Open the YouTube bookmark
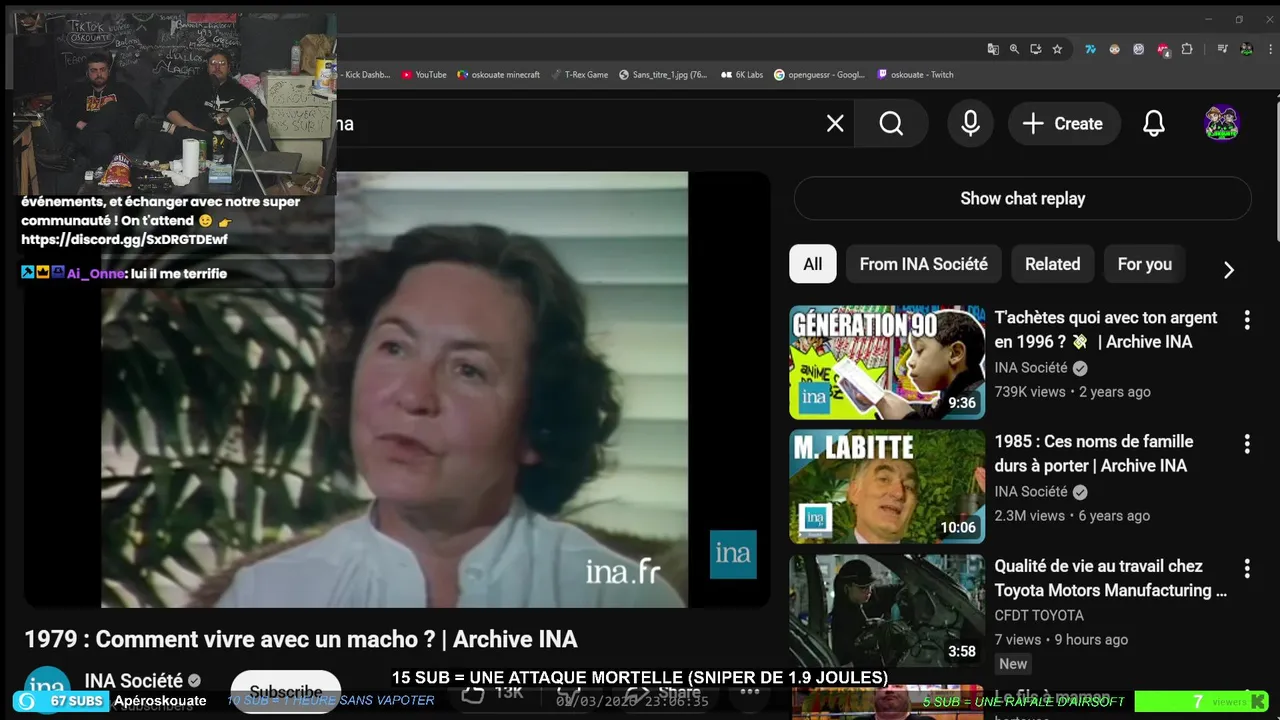Image resolution: width=1280 pixels, height=720 pixels. coord(424,75)
